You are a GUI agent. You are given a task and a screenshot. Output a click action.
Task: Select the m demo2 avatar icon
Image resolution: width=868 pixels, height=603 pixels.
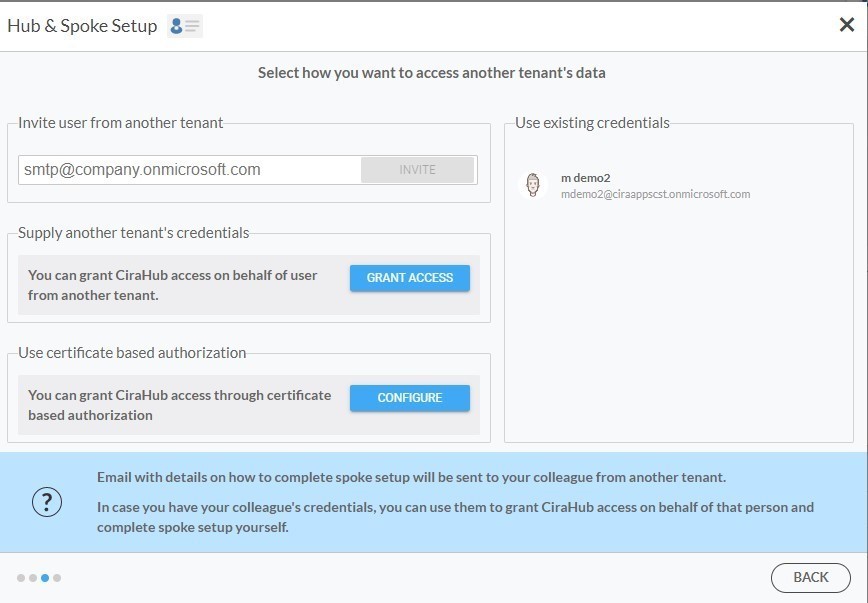click(x=533, y=185)
